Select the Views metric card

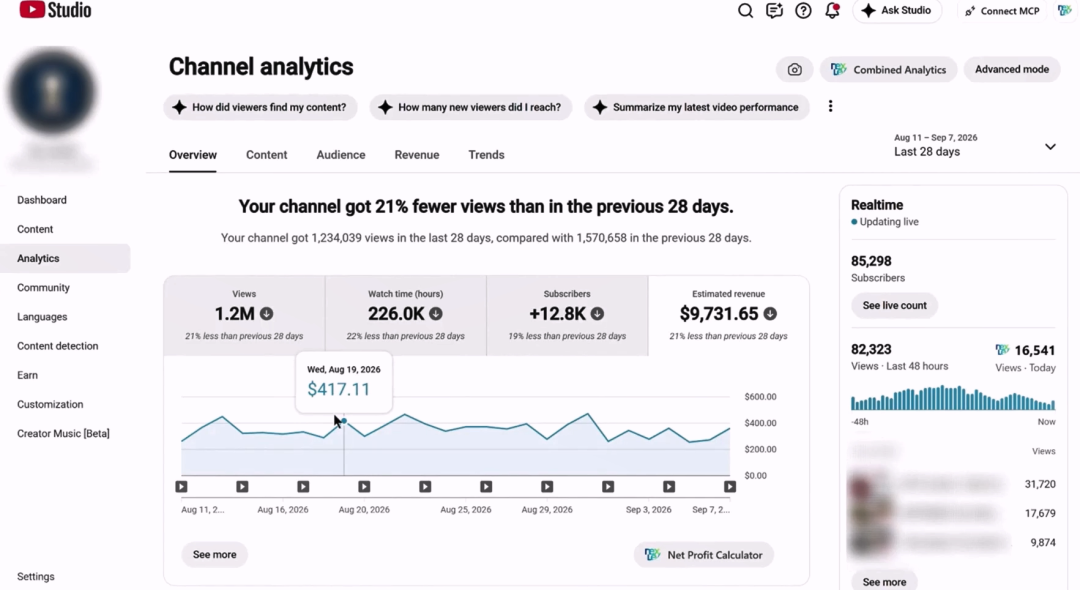(x=244, y=316)
